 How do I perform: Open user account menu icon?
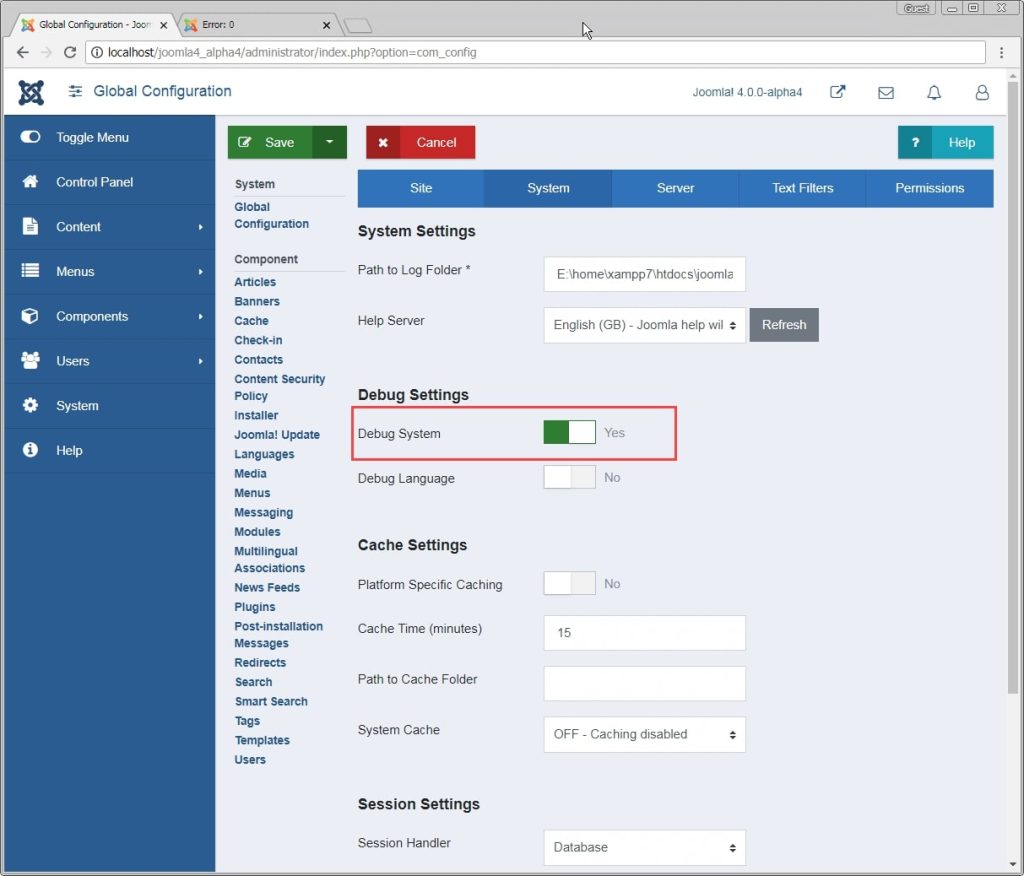[x=982, y=93]
